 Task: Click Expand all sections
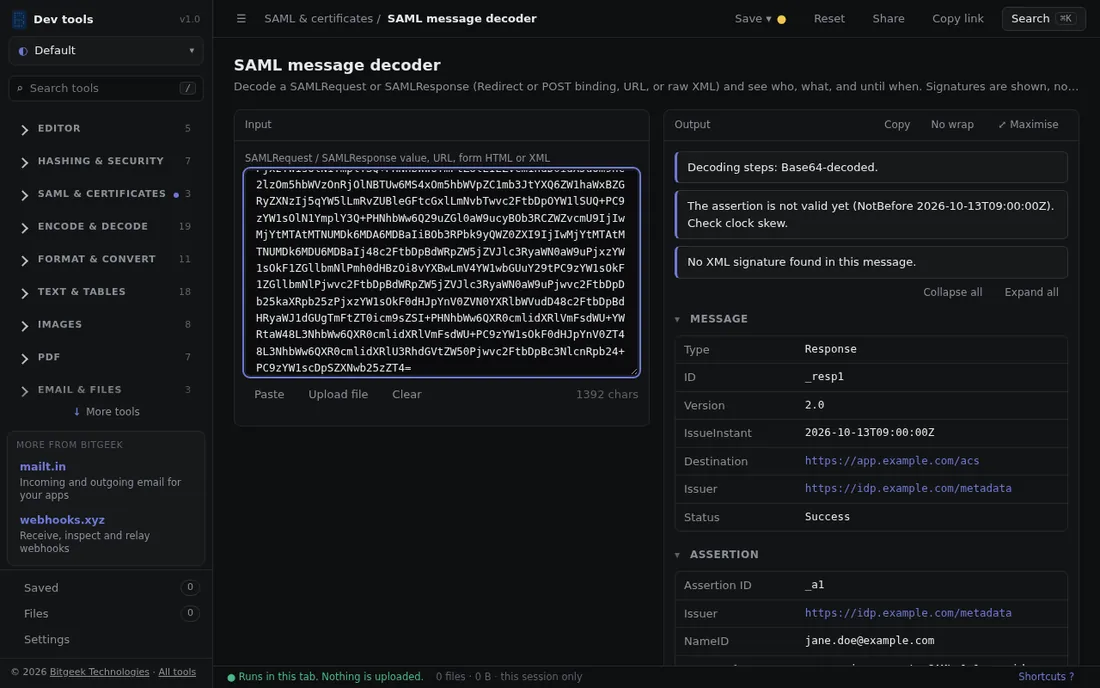(x=1031, y=292)
